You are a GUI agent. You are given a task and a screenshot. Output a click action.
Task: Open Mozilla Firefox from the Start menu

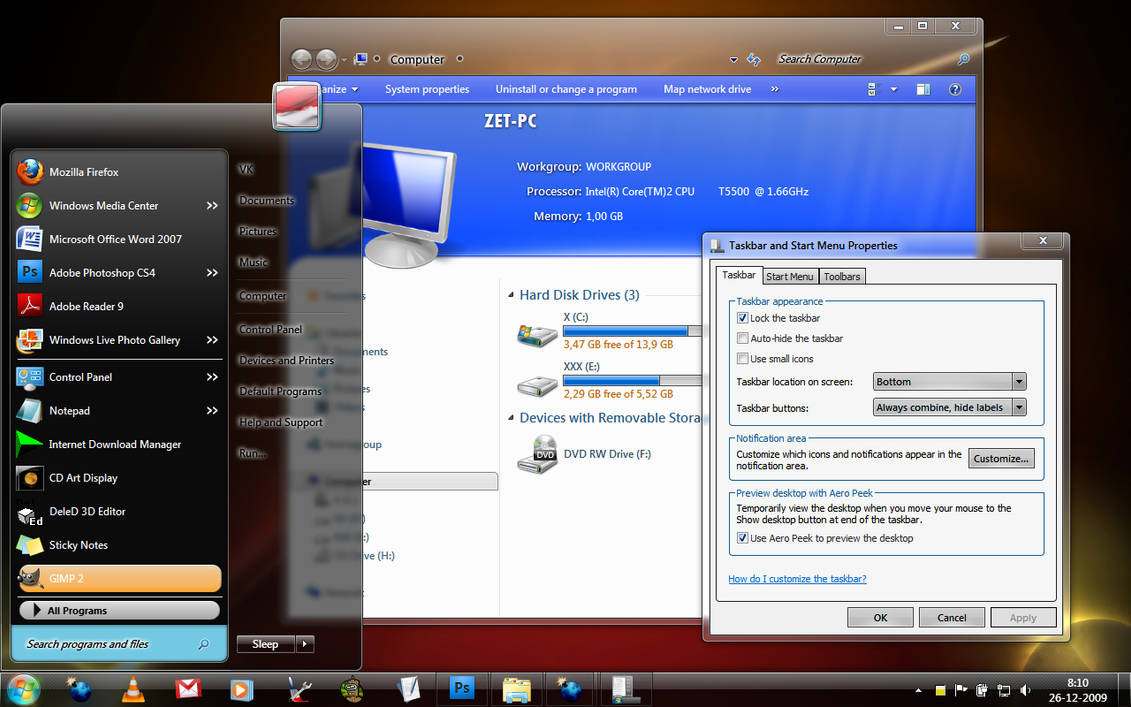coord(119,172)
